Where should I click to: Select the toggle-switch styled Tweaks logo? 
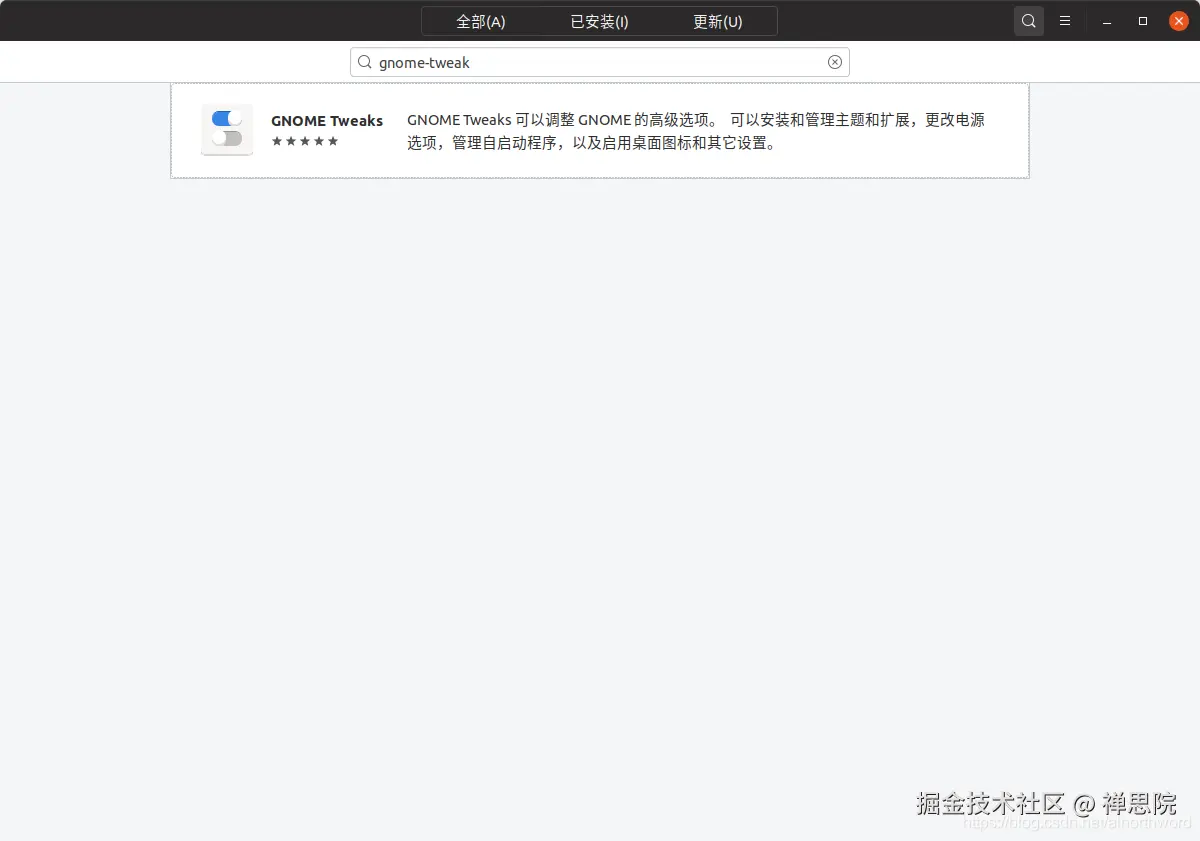(x=227, y=130)
